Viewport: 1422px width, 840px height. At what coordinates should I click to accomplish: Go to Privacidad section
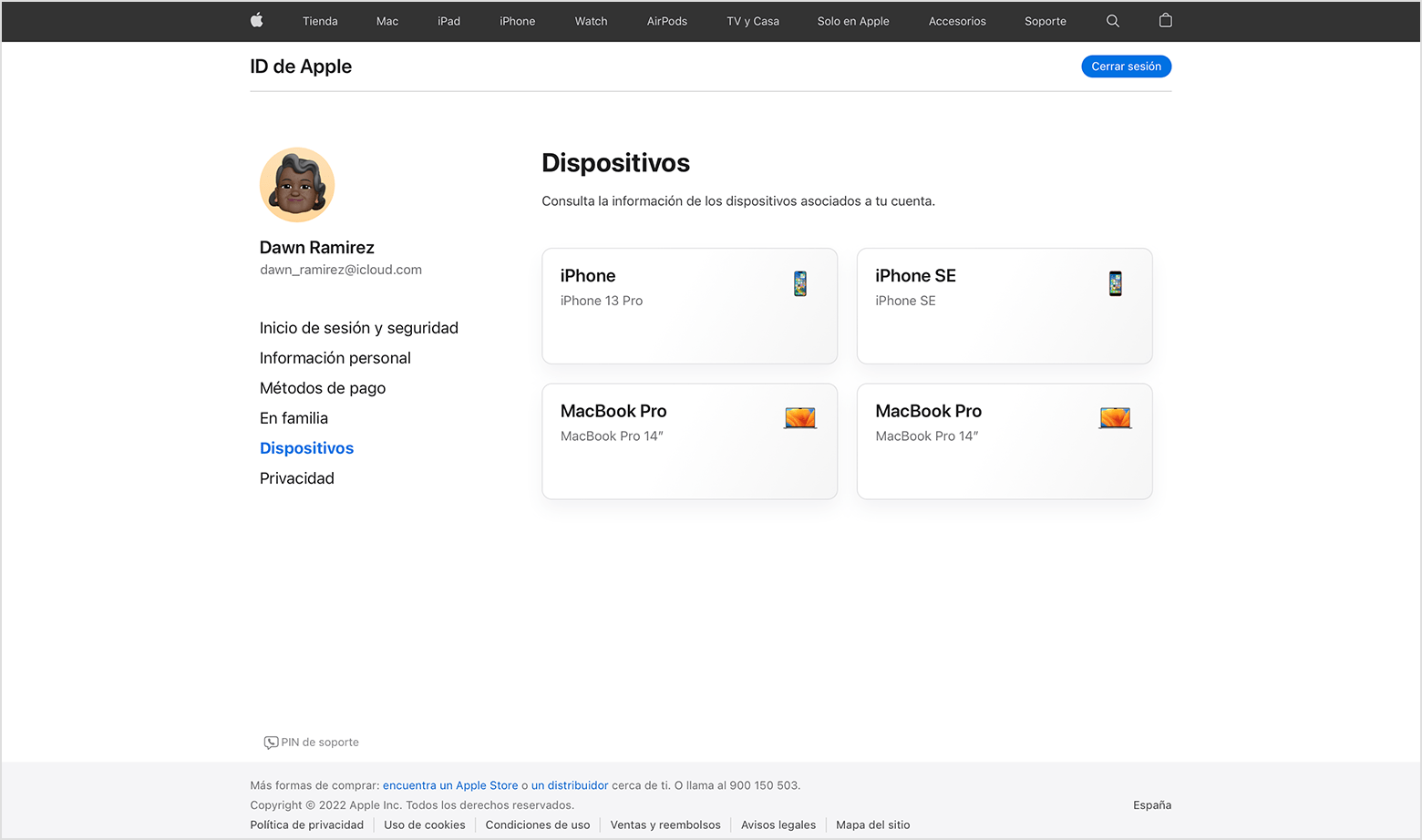[297, 478]
